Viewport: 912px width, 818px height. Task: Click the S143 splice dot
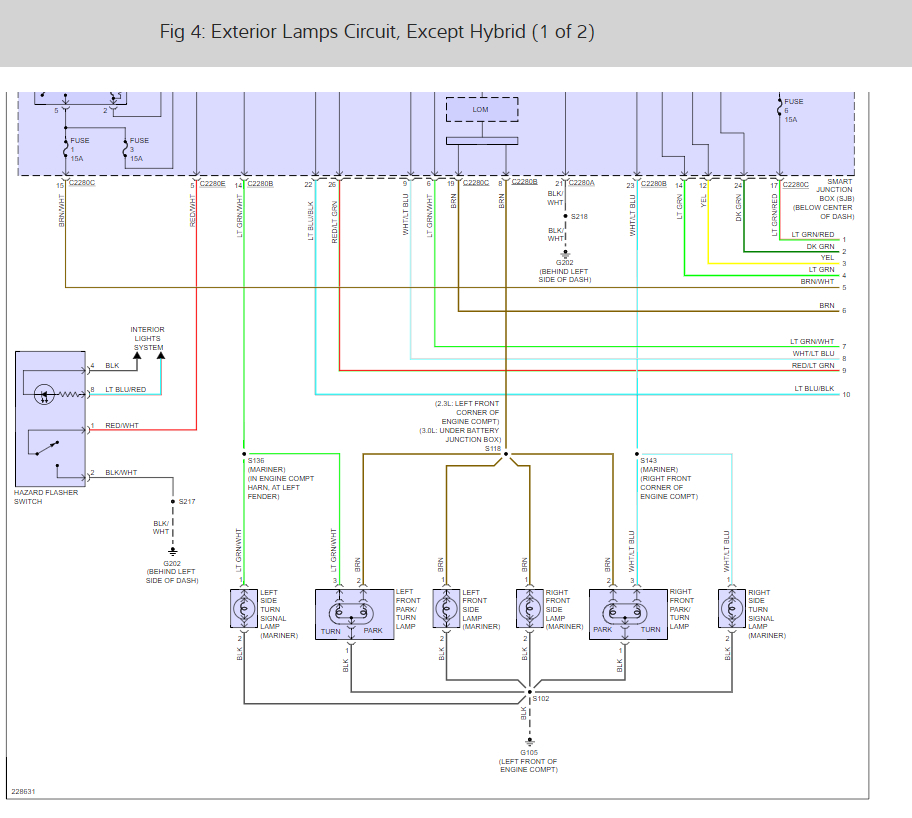637,454
